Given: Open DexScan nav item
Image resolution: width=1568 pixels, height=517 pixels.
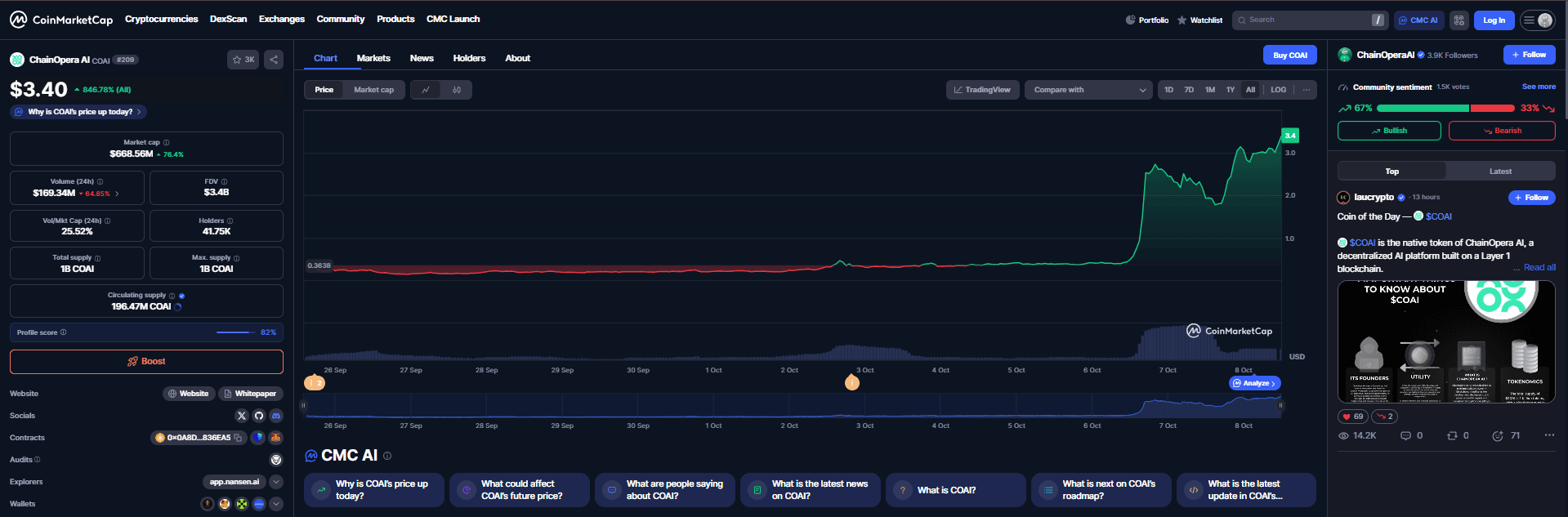Looking at the screenshot, I should pyautogui.click(x=228, y=19).
